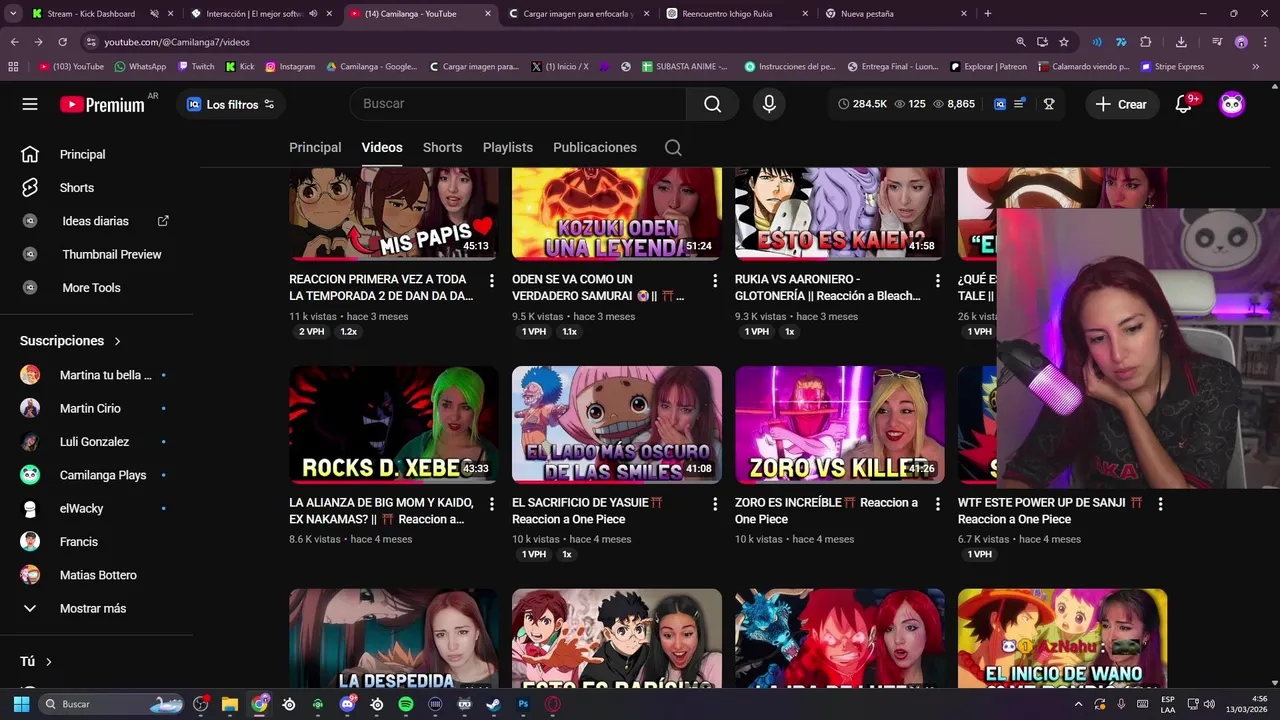The height and width of the screenshot is (720, 1280).
Task: Open a new browser tab
Action: point(987,14)
